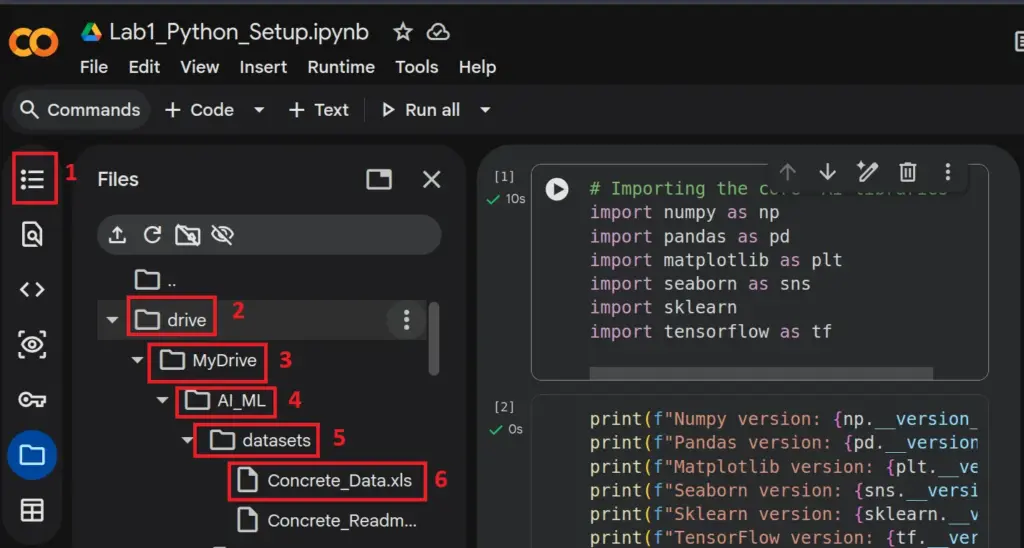Select the datasets folder
This screenshot has height=548, width=1024.
point(259,440)
